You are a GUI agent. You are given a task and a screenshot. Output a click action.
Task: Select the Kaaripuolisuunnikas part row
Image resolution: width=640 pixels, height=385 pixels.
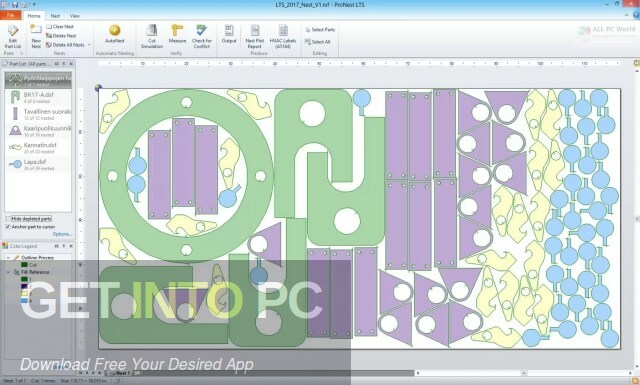pyautogui.click(x=38, y=131)
